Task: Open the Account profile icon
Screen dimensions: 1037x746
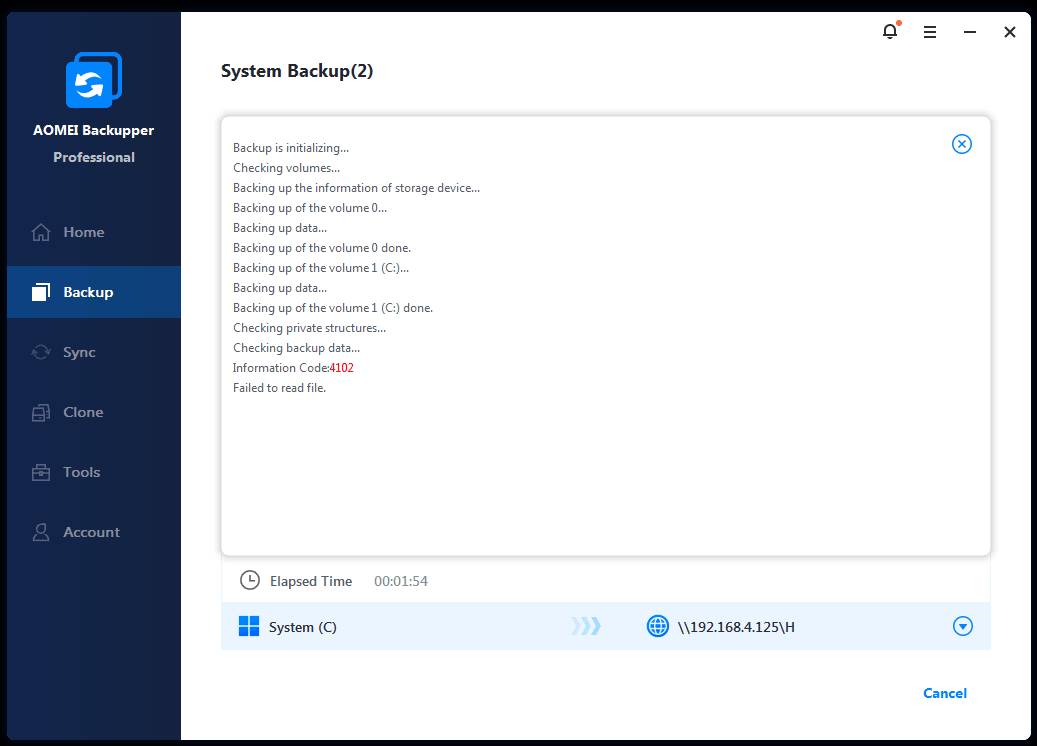Action: (41, 532)
